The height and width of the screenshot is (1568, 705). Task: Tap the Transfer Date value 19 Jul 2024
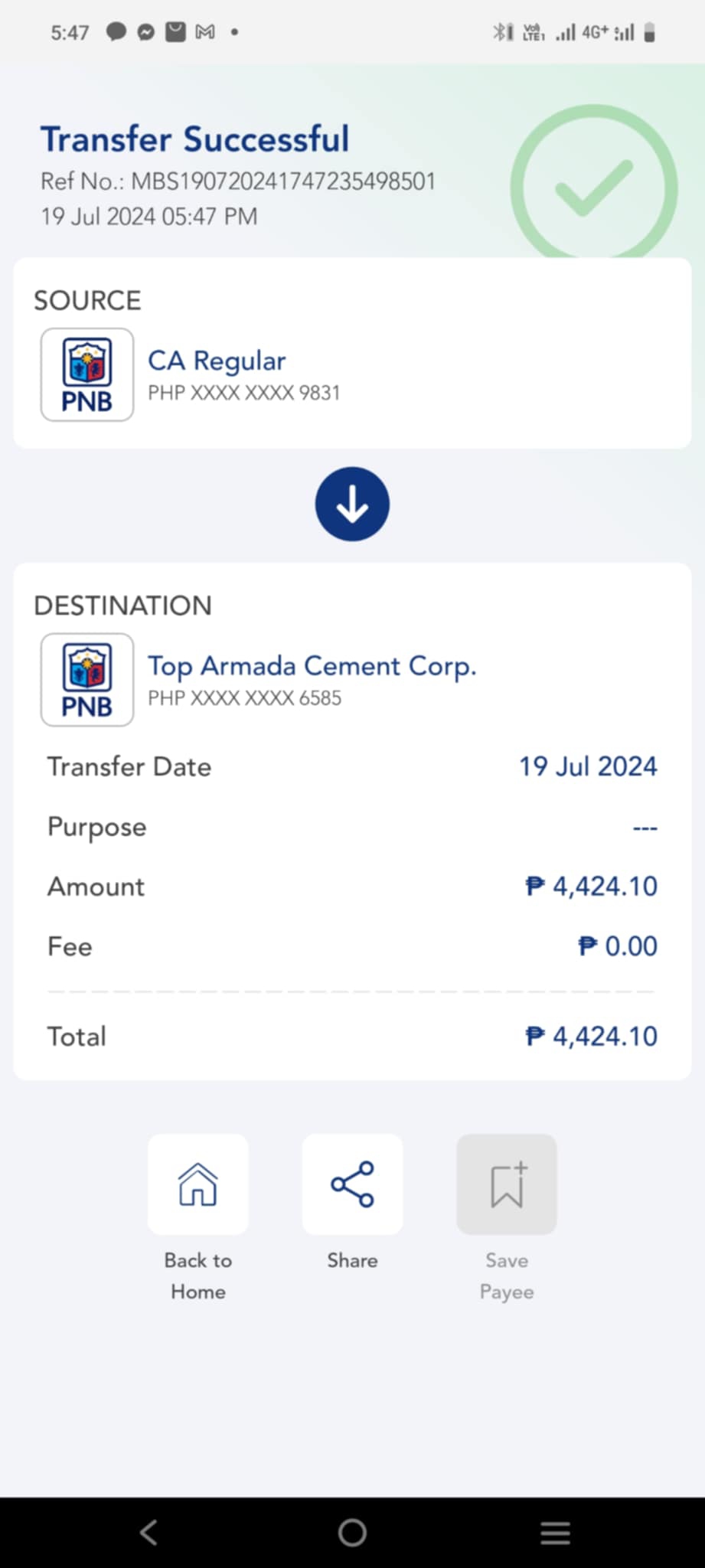click(x=588, y=766)
